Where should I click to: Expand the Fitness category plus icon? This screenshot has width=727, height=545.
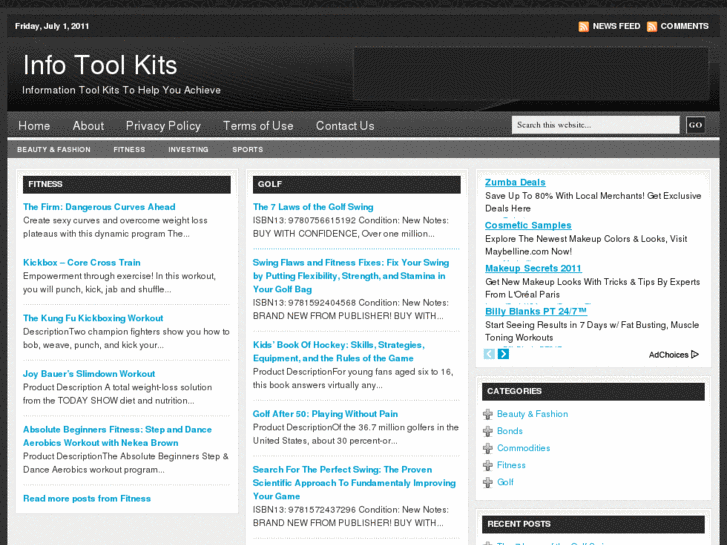[x=488, y=465]
